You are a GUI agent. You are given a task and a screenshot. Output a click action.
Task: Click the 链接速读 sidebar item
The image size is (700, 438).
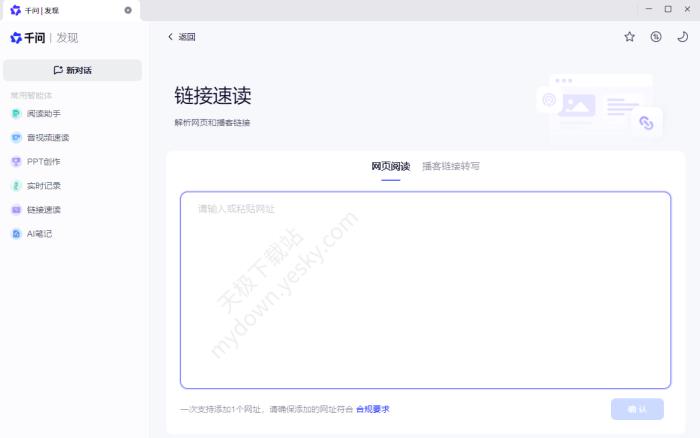pos(43,210)
